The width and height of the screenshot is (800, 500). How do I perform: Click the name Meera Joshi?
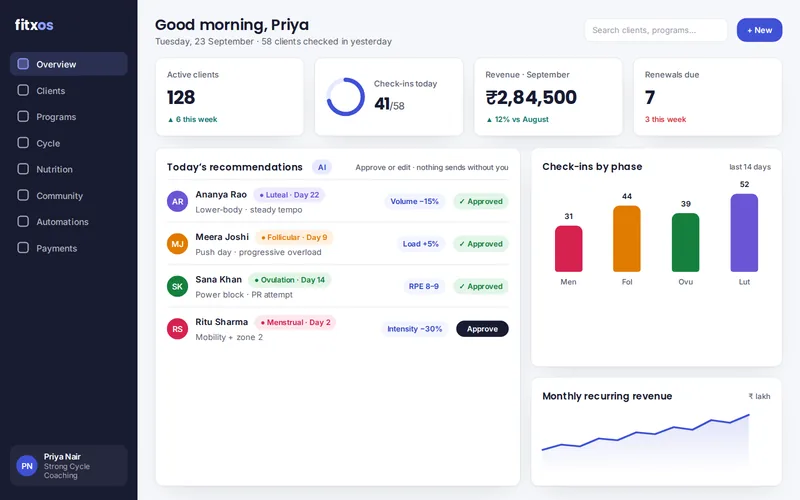tap(222, 237)
